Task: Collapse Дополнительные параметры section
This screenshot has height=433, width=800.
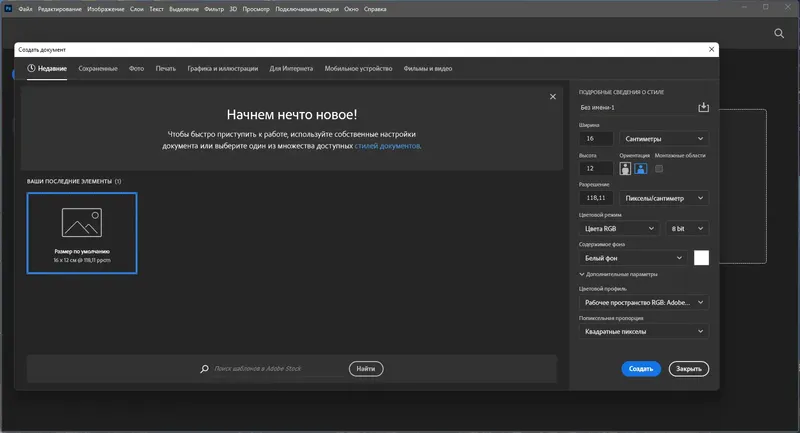Action: [618, 274]
